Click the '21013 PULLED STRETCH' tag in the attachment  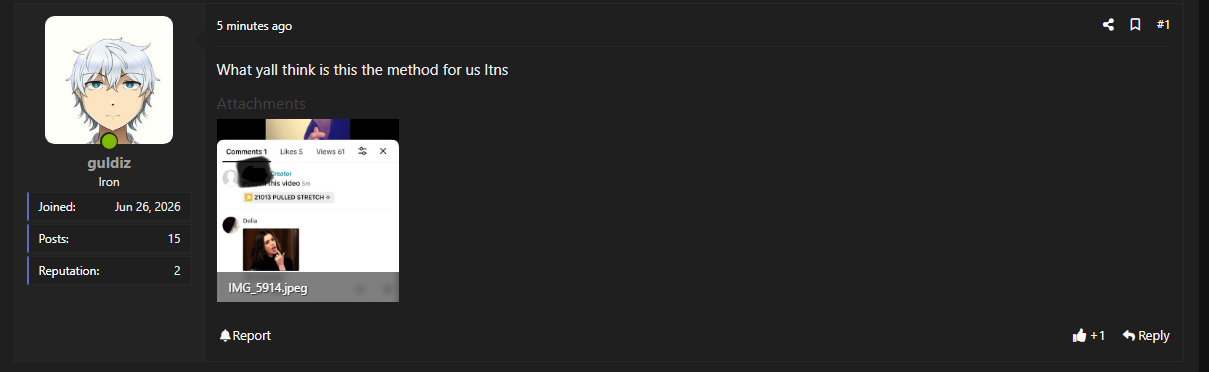pos(288,198)
